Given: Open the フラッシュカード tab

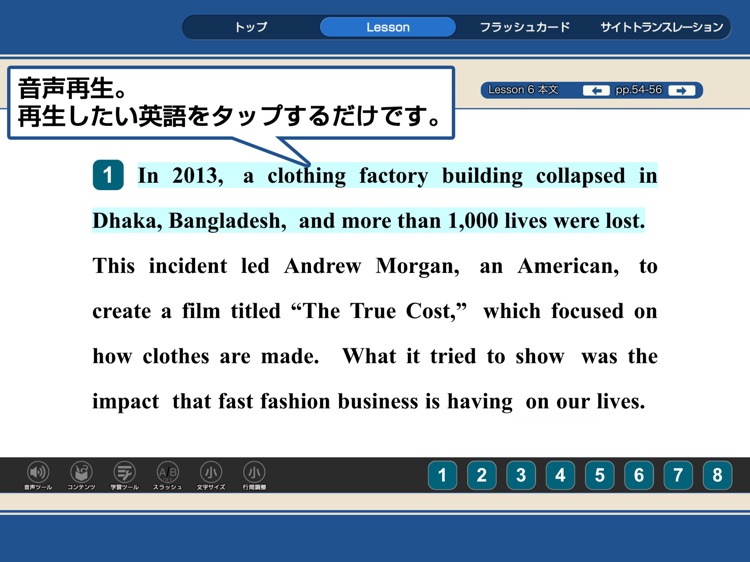Looking at the screenshot, I should tap(525, 27).
